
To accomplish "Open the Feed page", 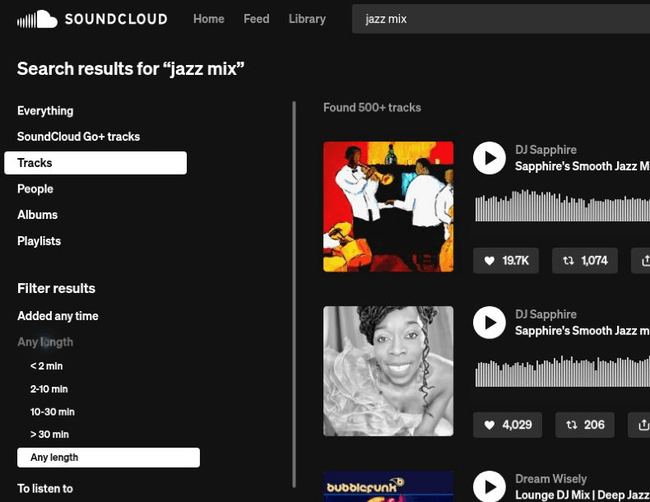I will click(x=256, y=19).
